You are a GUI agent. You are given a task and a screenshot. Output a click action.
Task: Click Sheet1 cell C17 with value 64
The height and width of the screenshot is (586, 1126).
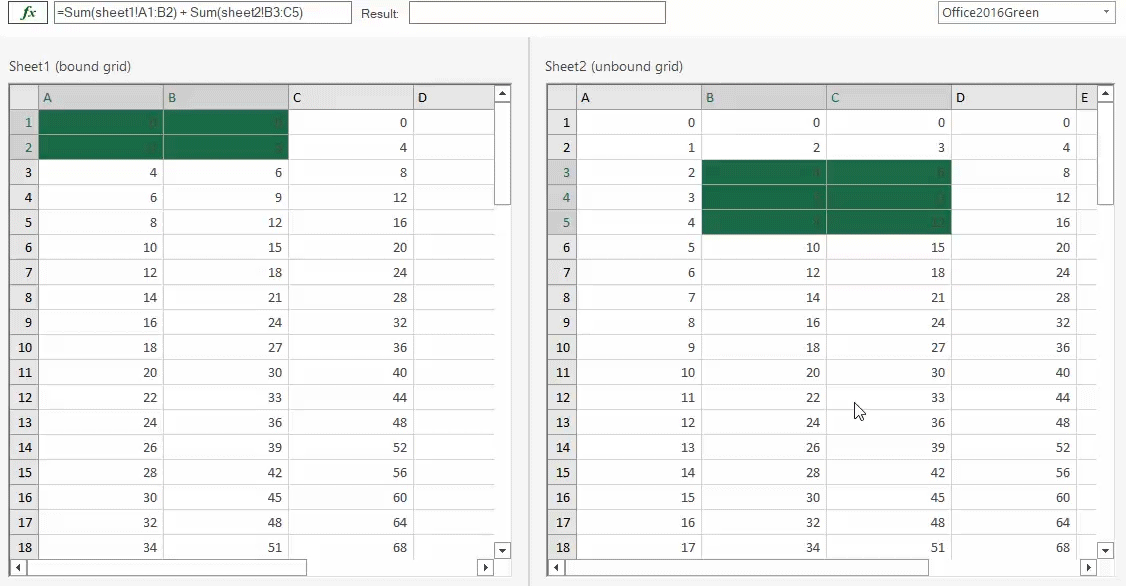pyautogui.click(x=351, y=522)
